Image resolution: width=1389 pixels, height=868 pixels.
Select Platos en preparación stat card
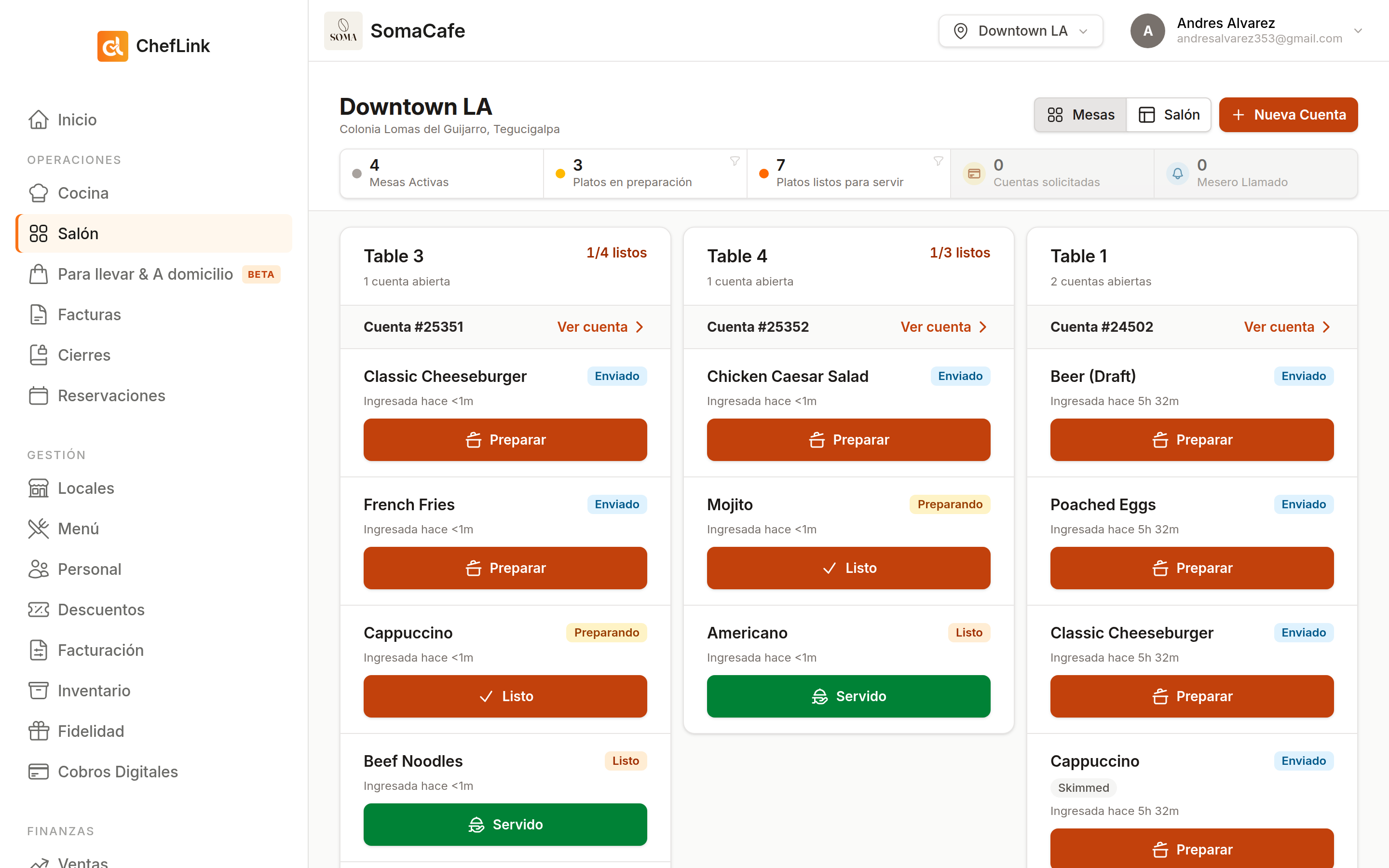tap(645, 174)
